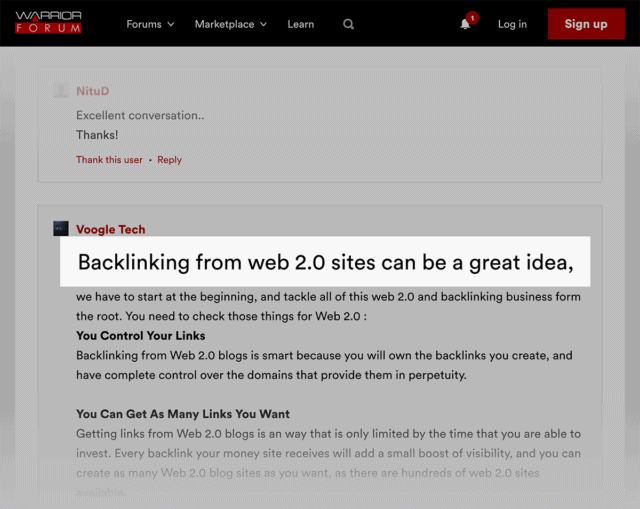The height and width of the screenshot is (509, 640).
Task: Click NituD's avatar image
Action: (x=61, y=91)
